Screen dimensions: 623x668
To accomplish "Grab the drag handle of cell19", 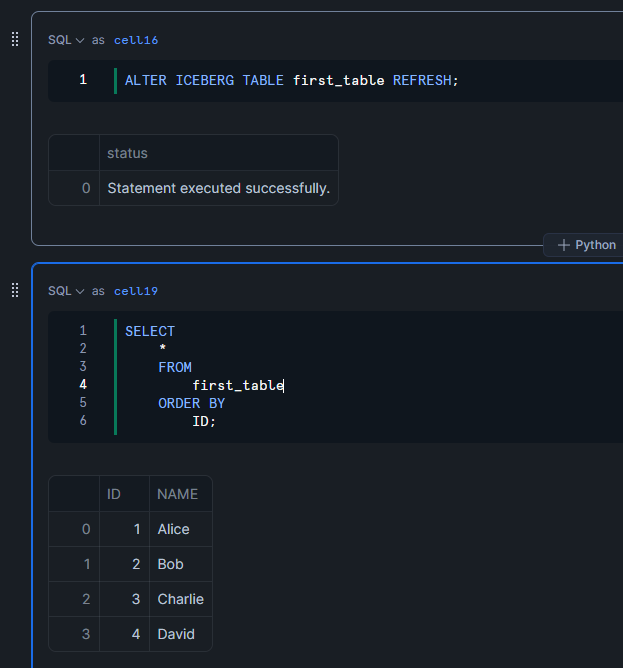I will click(15, 290).
